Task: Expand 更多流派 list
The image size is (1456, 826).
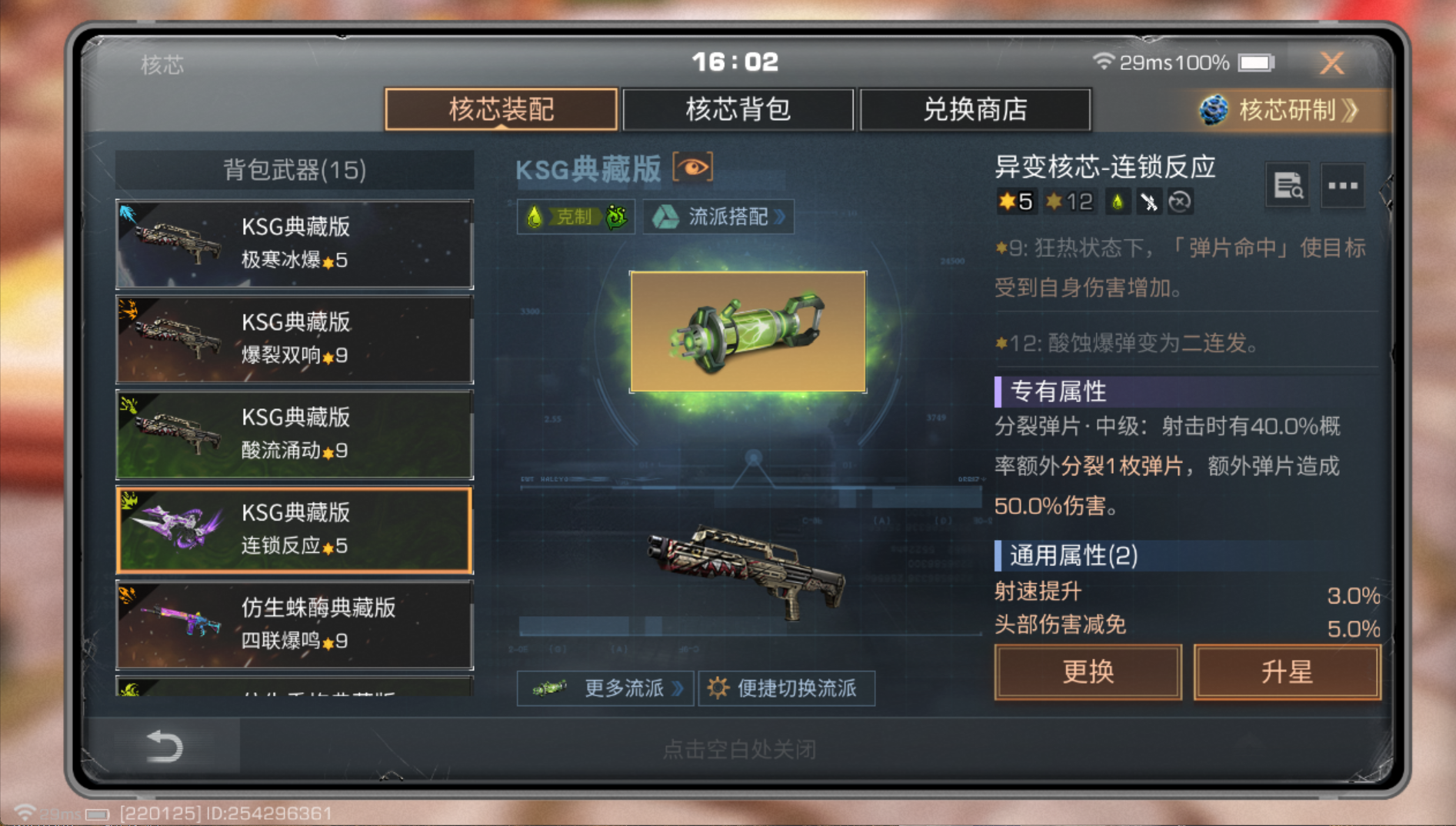Action: point(605,688)
